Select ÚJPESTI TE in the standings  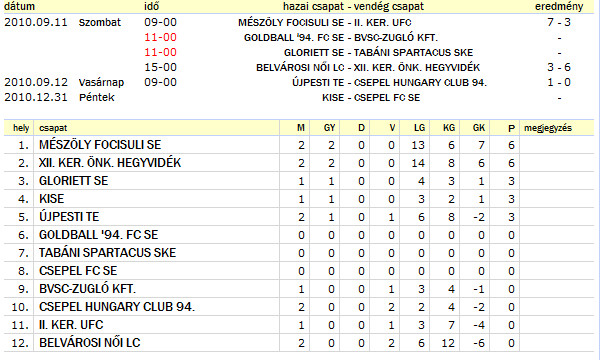tap(69, 217)
